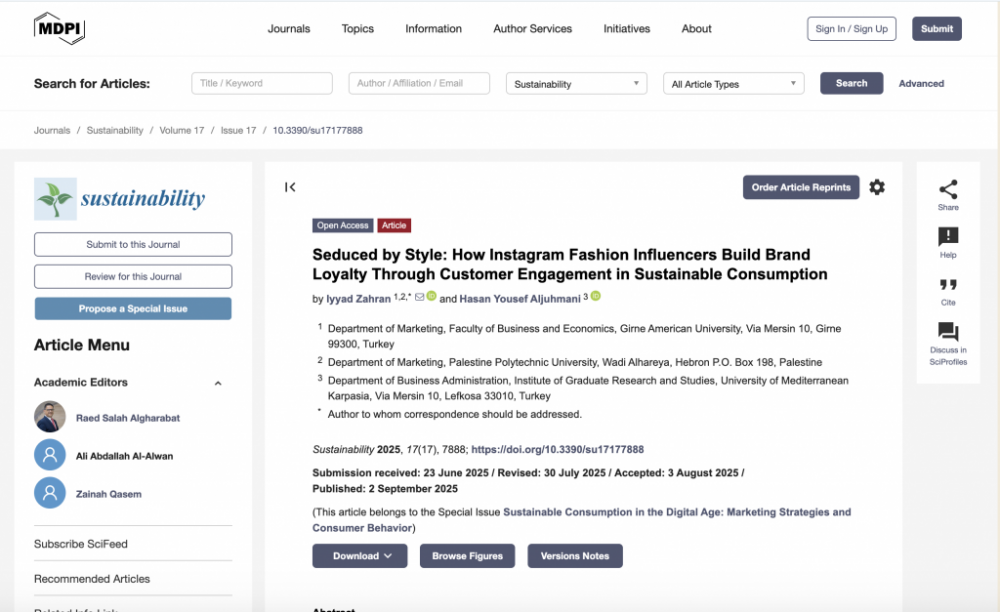Open the All Article Types dropdown
Screen dimensions: 1000x612
click(x=734, y=84)
